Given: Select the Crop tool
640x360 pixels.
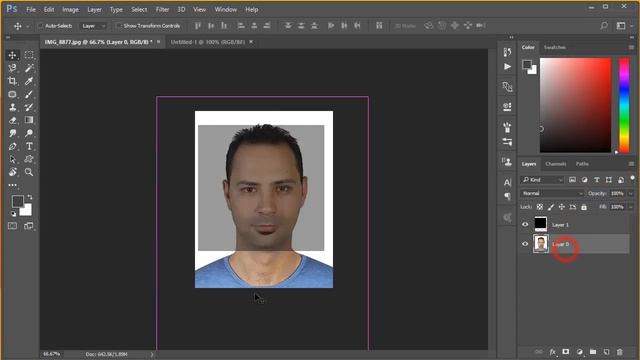Looking at the screenshot, I should tap(12, 81).
